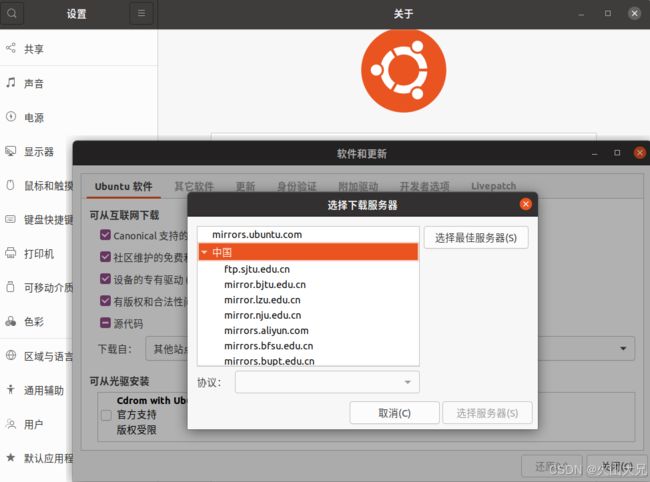650x482 pixels.
Task: Toggle the 设备的专有驱动 checkbox
Action: pyautogui.click(x=105, y=279)
